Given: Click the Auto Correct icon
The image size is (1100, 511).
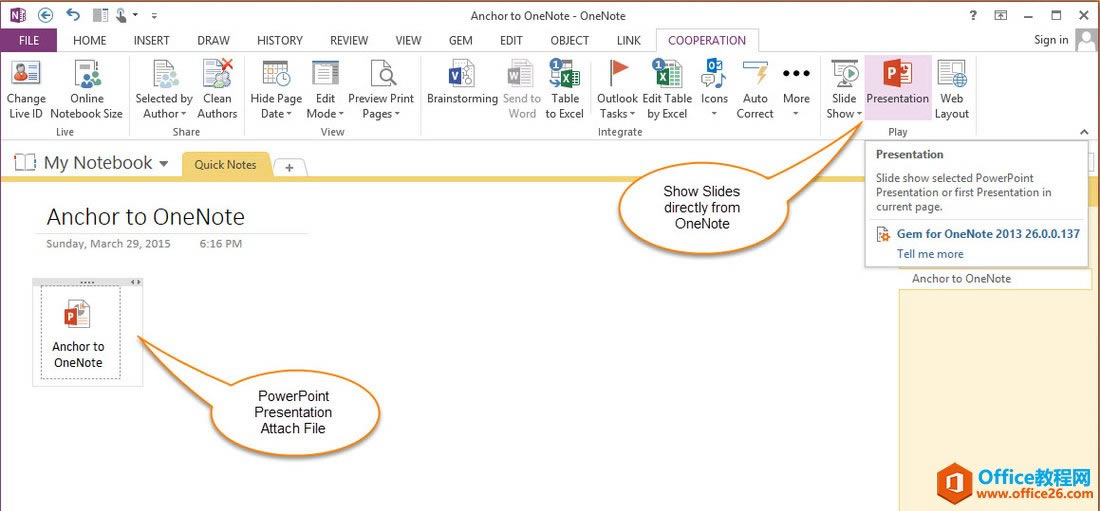Looking at the screenshot, I should tap(755, 74).
